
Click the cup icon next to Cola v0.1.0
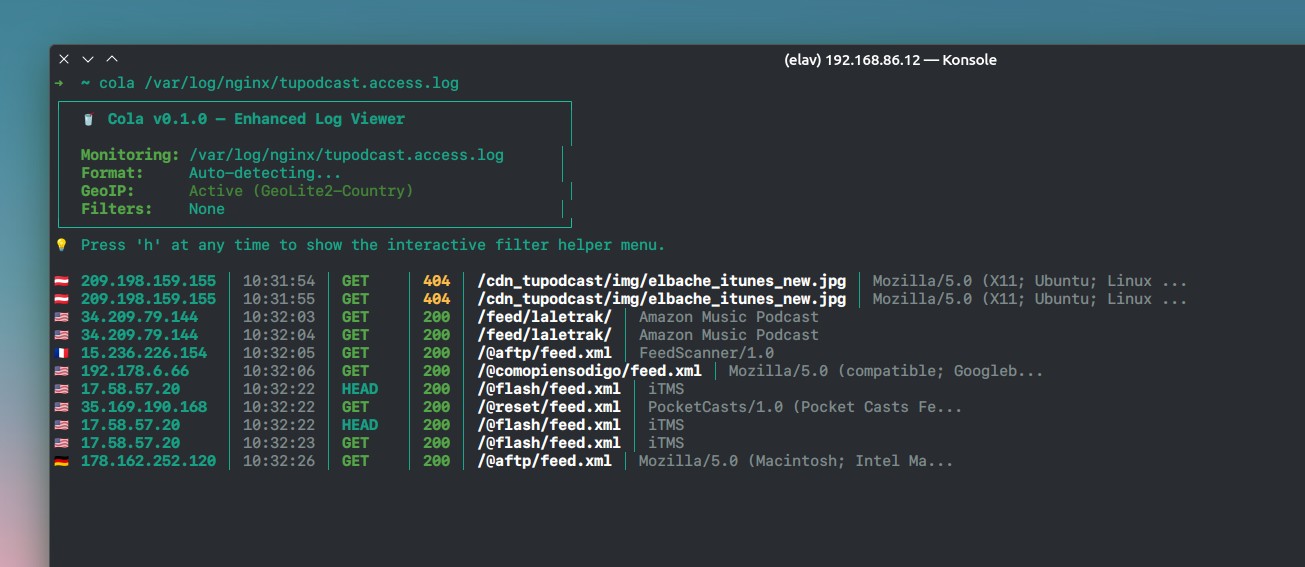coord(89,119)
